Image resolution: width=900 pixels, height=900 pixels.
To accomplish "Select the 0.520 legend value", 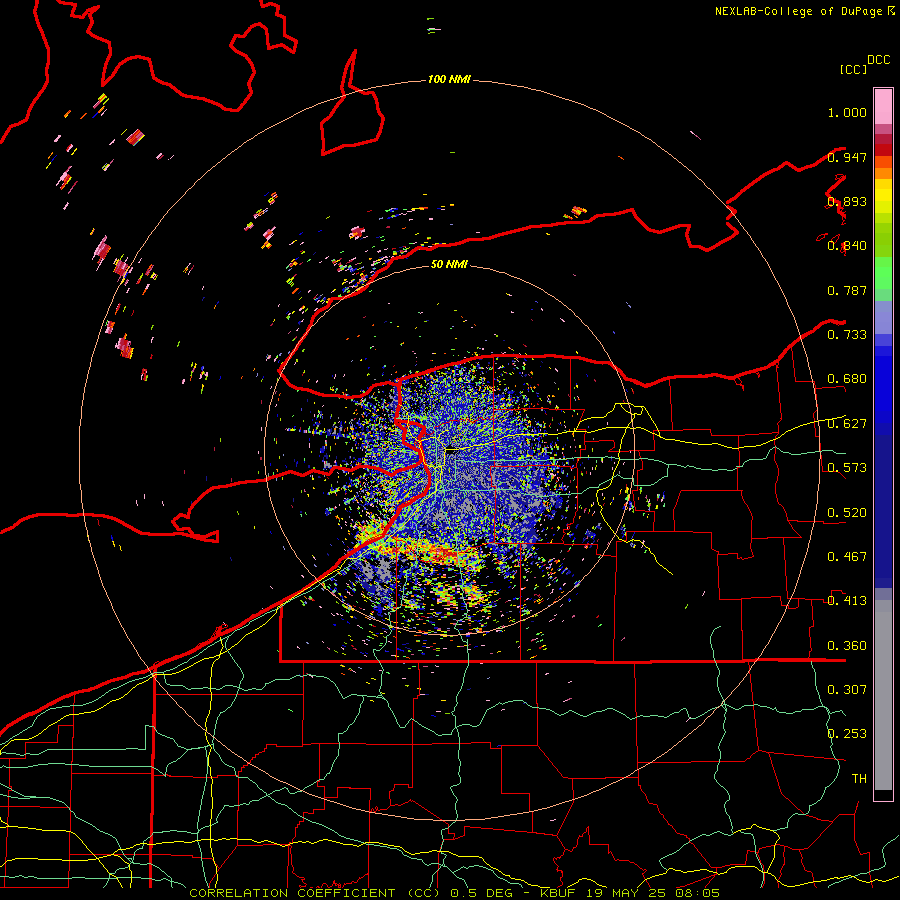I will (847, 512).
